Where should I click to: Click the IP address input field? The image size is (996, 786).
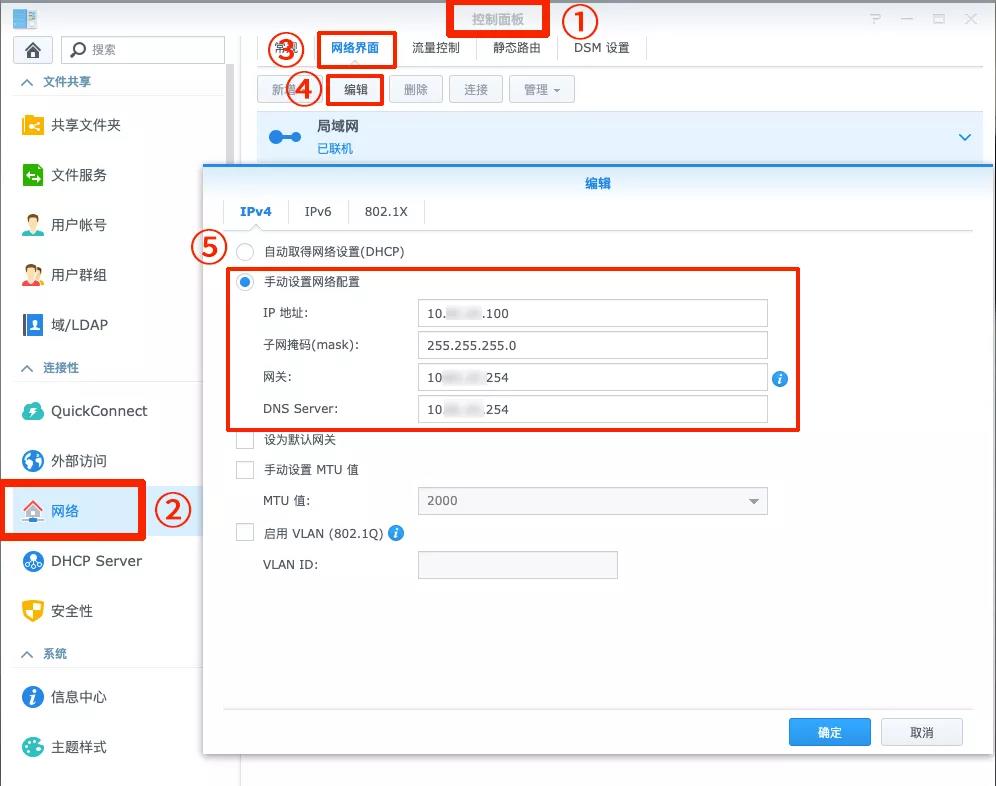593,313
